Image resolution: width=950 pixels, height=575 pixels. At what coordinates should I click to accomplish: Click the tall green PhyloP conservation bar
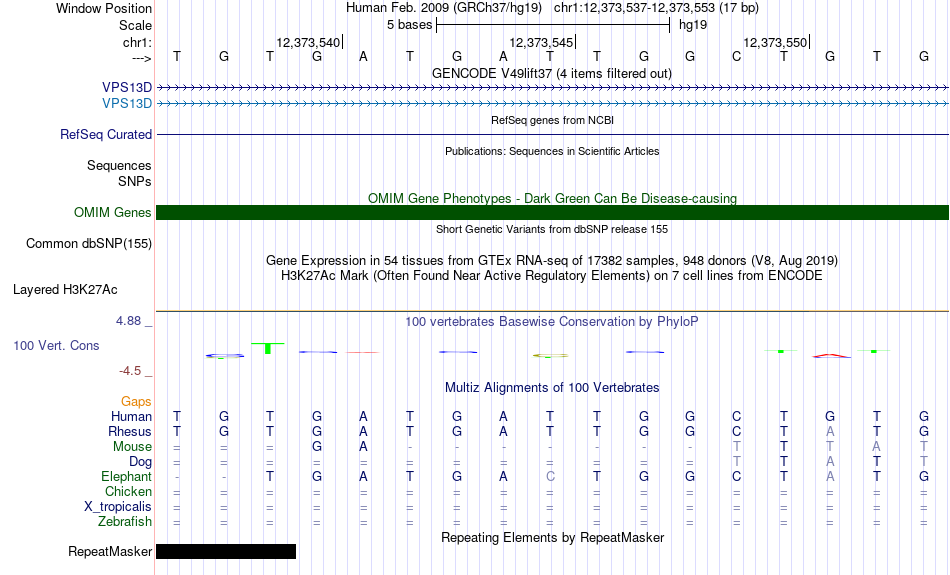click(268, 348)
